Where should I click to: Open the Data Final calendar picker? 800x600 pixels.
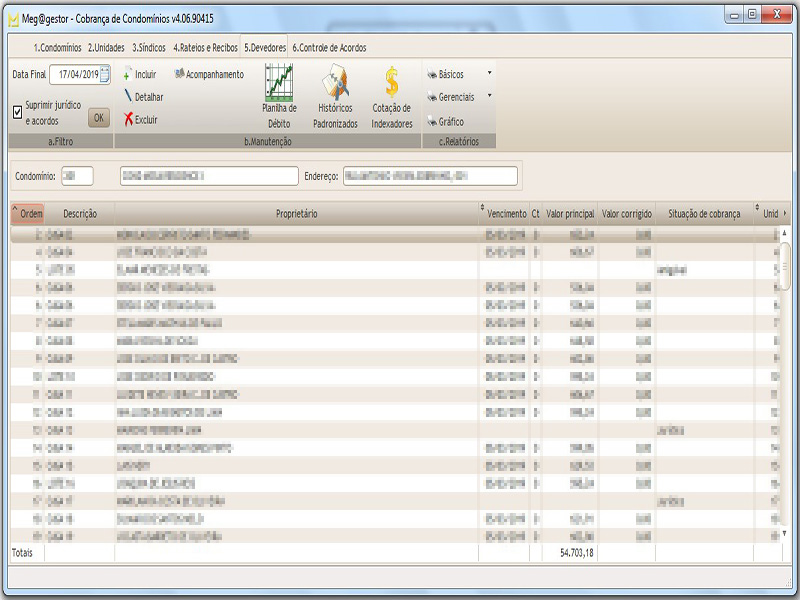pos(104,74)
